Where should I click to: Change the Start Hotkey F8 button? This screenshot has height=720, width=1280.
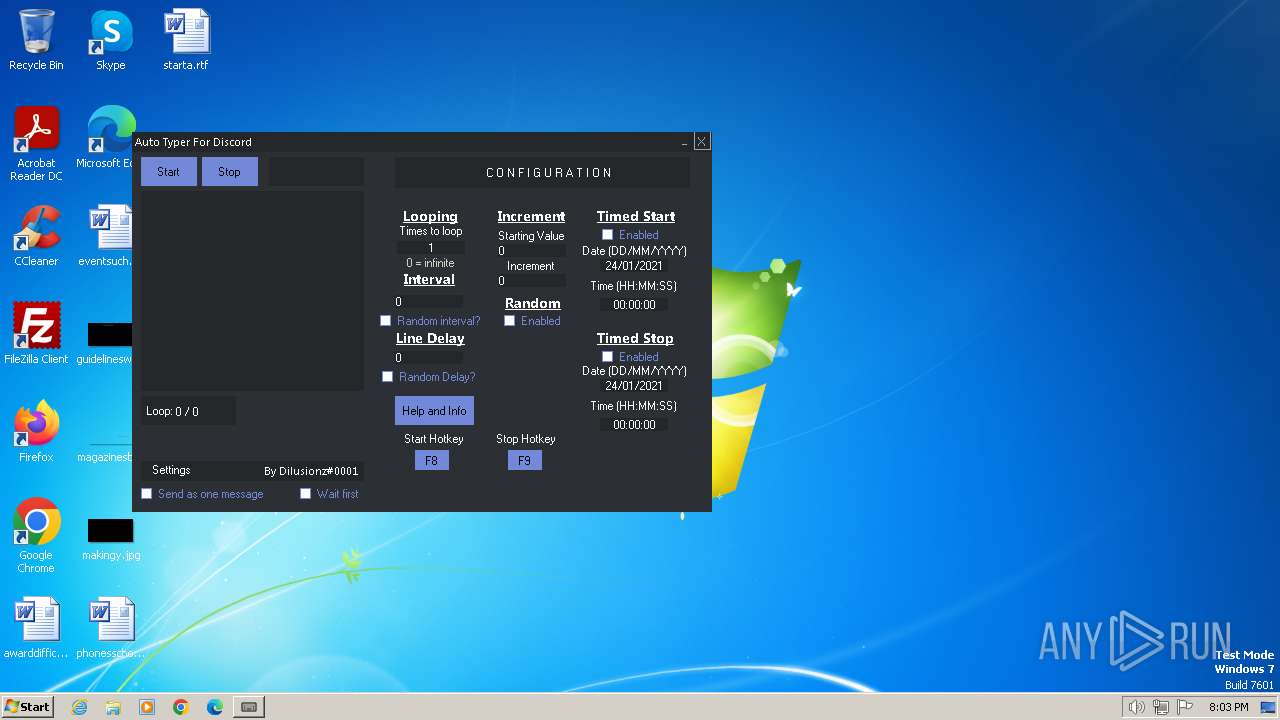pyautogui.click(x=431, y=461)
